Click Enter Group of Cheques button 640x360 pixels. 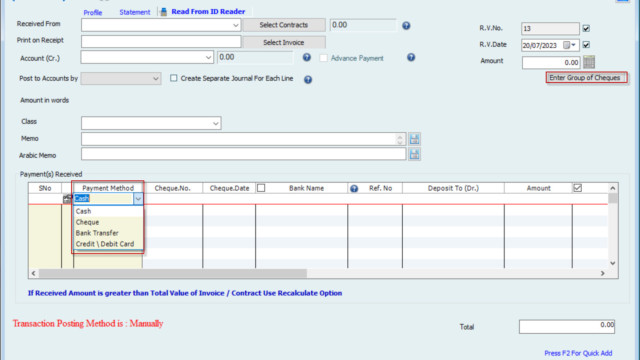(x=586, y=78)
